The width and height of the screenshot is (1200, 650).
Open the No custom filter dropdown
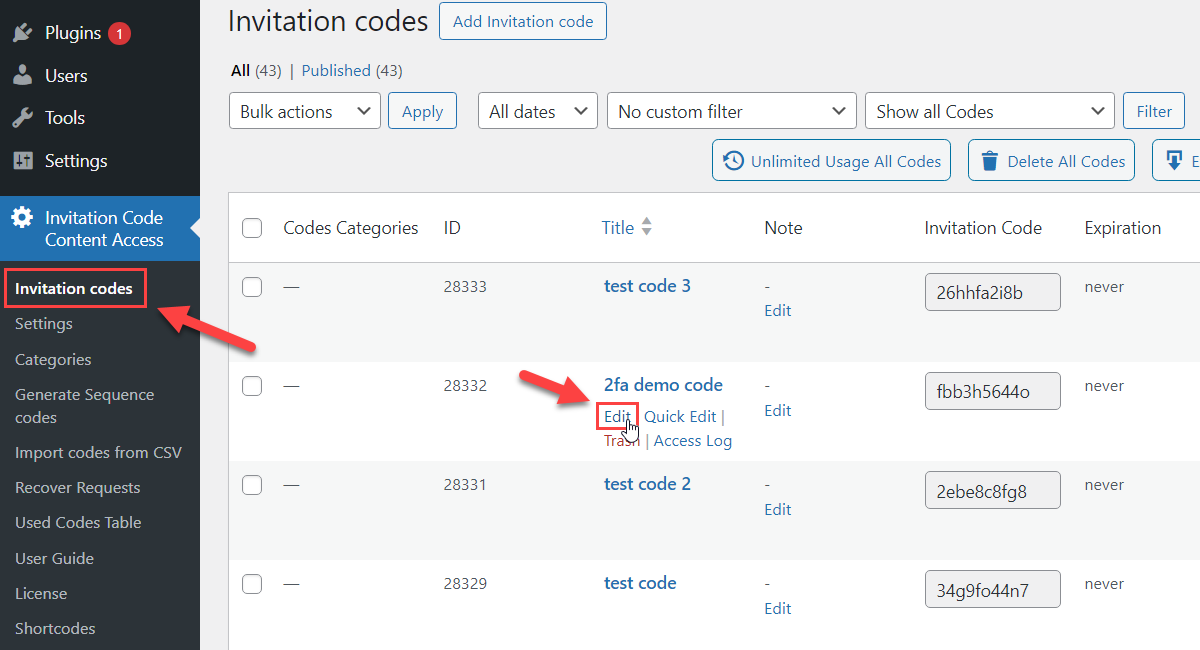pyautogui.click(x=732, y=111)
